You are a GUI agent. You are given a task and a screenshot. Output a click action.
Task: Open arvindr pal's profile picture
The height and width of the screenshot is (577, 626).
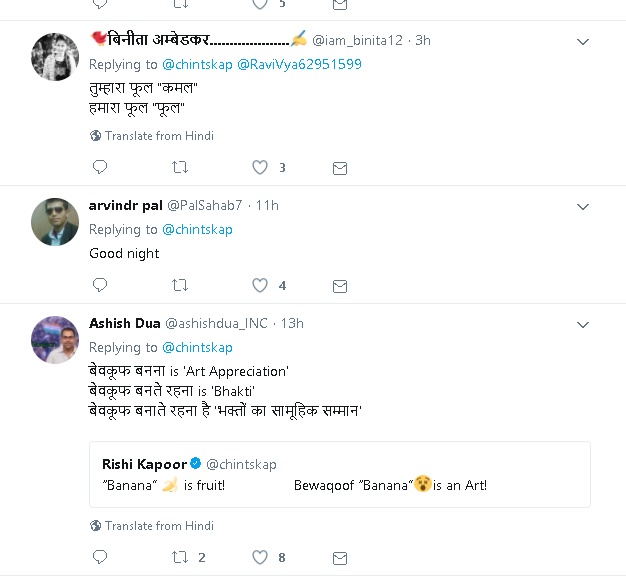click(56, 221)
